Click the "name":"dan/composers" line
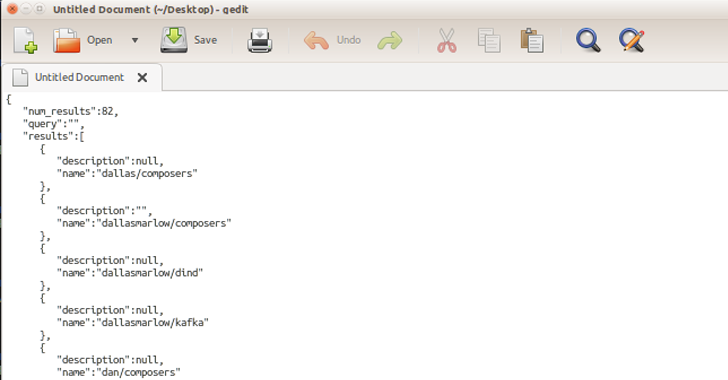Viewport: 728px width, 380px height. point(119,373)
